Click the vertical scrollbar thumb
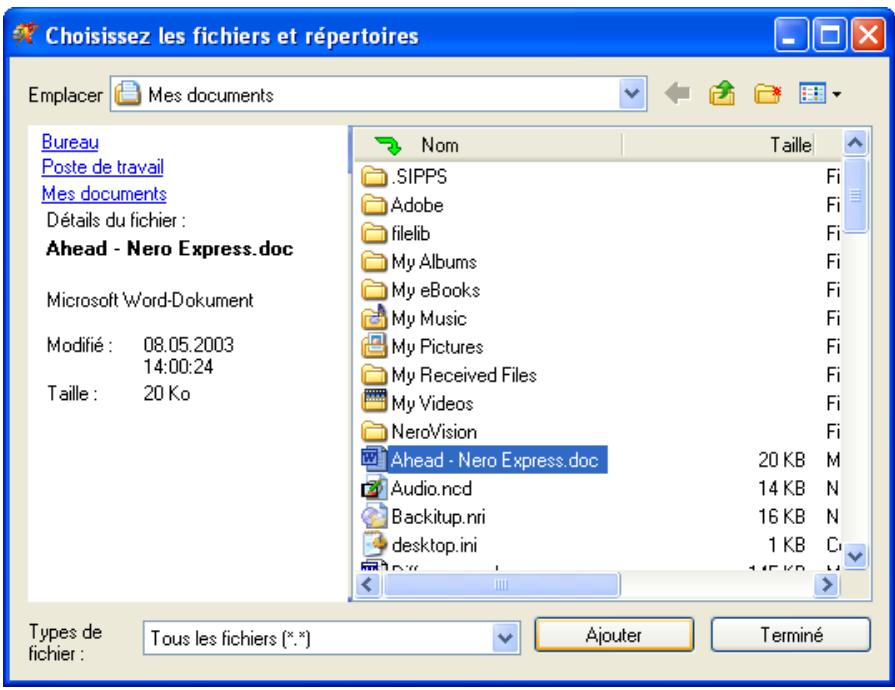The image size is (895, 690). coord(855,195)
